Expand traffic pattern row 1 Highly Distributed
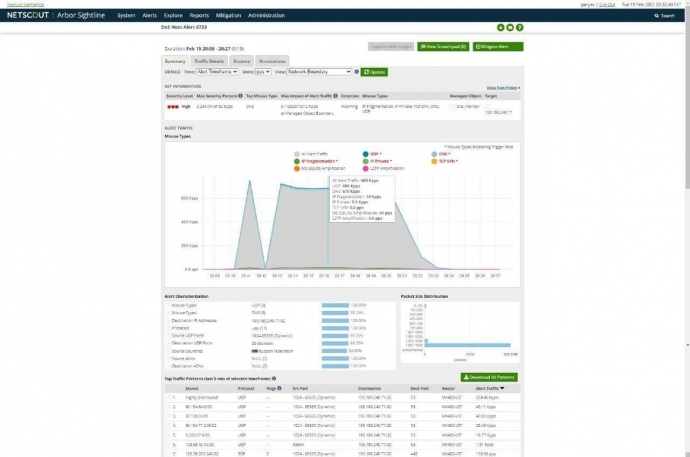This screenshot has height=457, width=690. click(169, 397)
